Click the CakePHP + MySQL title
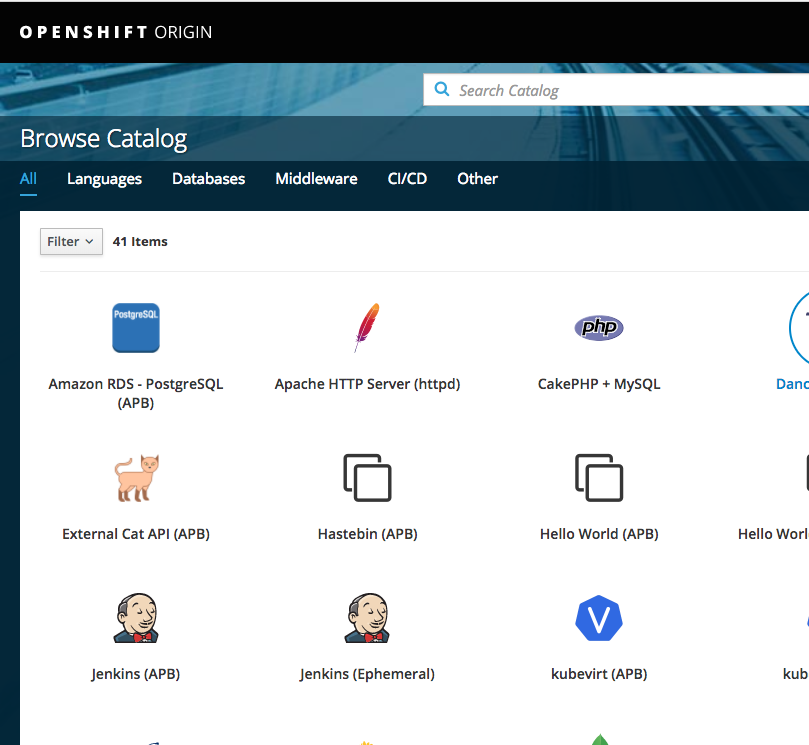This screenshot has width=809, height=745. tap(599, 384)
